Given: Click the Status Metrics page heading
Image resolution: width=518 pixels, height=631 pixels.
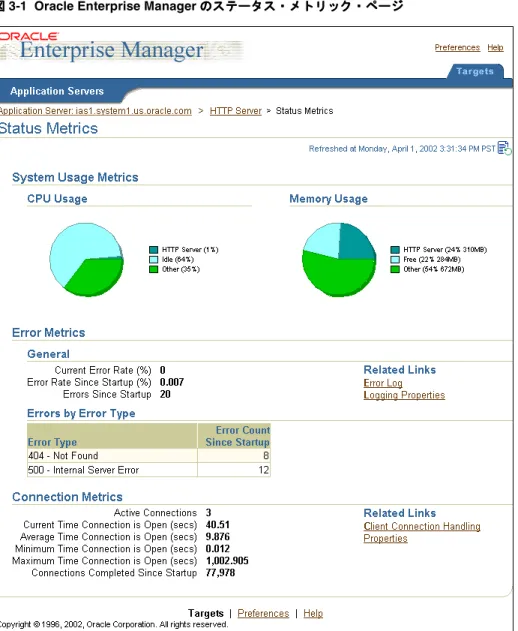Looking at the screenshot, I should [x=49, y=128].
